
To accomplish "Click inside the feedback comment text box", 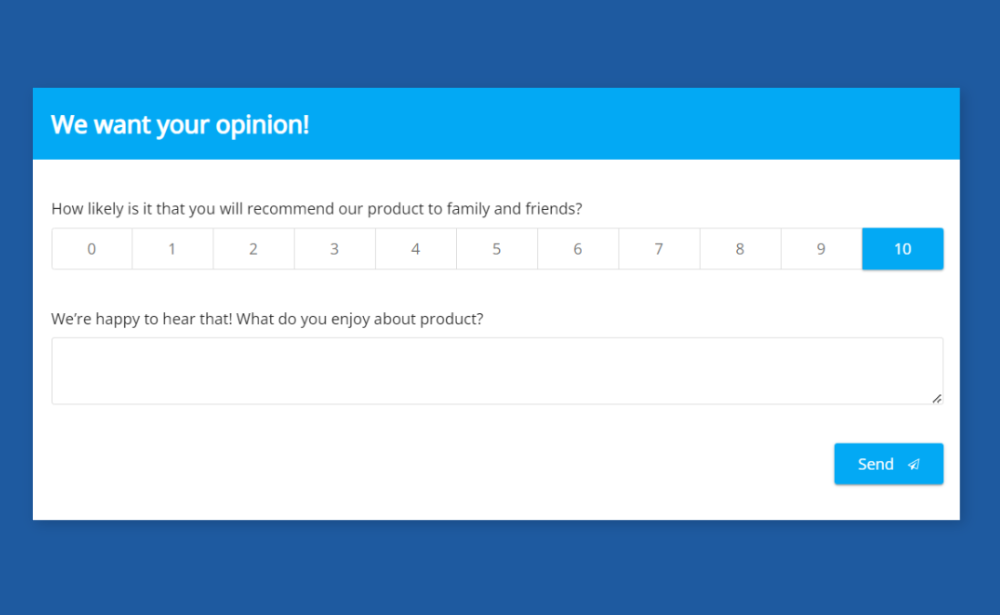I will point(497,370).
